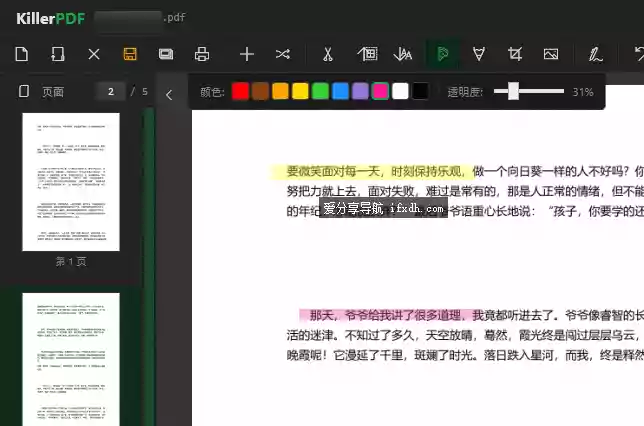Collapse the sidebar with left chevron
644x426 pixels.
click(x=169, y=95)
